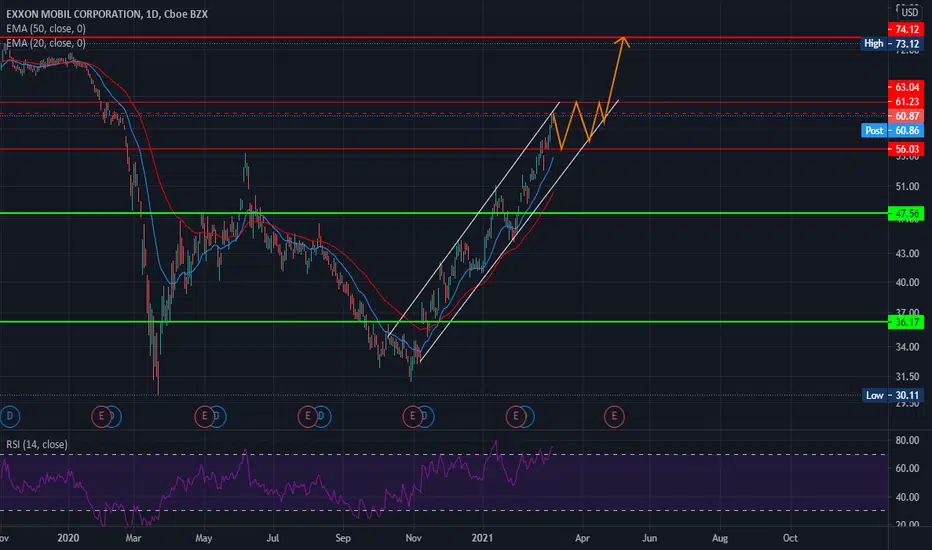The width and height of the screenshot is (932, 550).
Task: Click the 2020 label on time axis
Action: pos(68,538)
